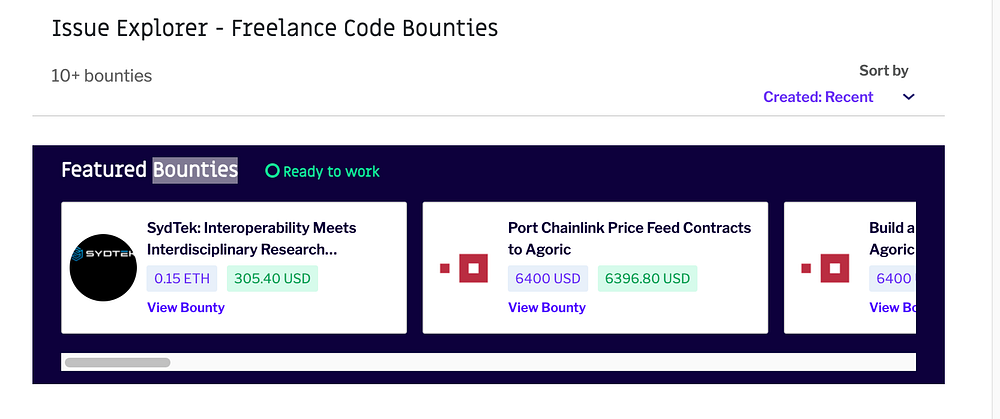Click View Bounty on the third card

(x=892, y=307)
